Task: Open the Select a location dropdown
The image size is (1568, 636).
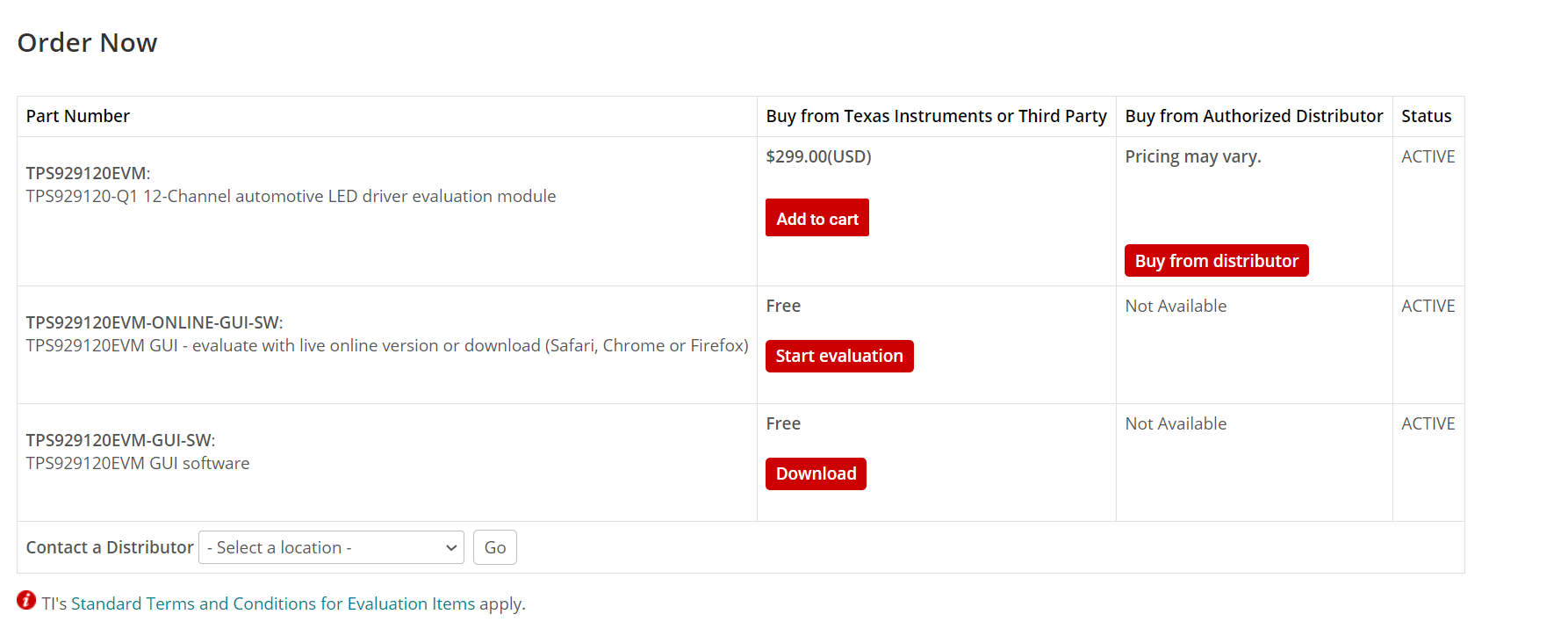Action: pos(331,547)
